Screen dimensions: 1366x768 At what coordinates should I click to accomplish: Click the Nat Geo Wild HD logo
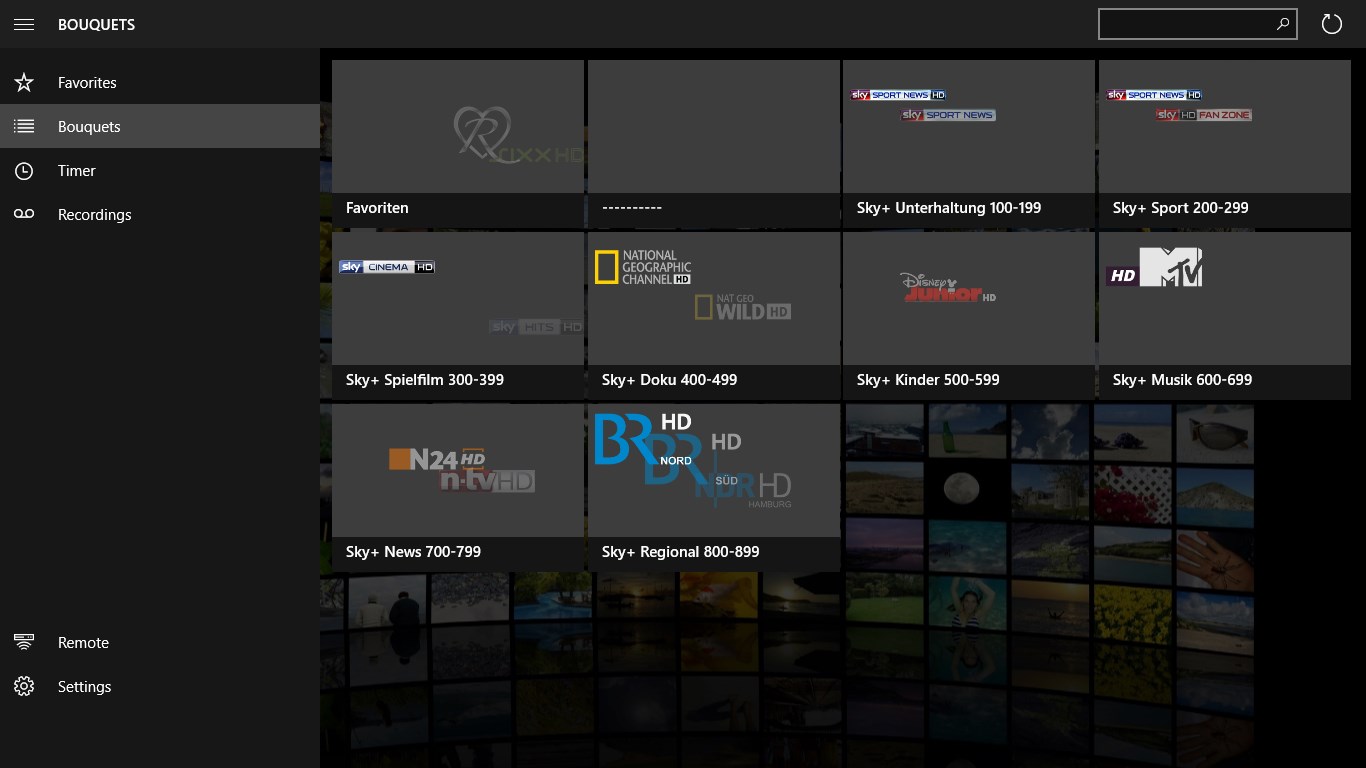[x=743, y=308]
